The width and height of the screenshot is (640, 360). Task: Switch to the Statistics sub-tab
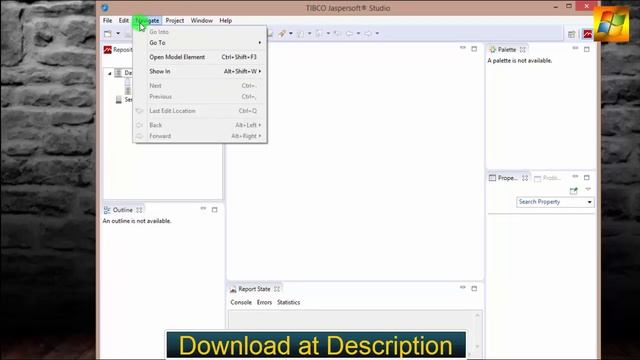[289, 302]
